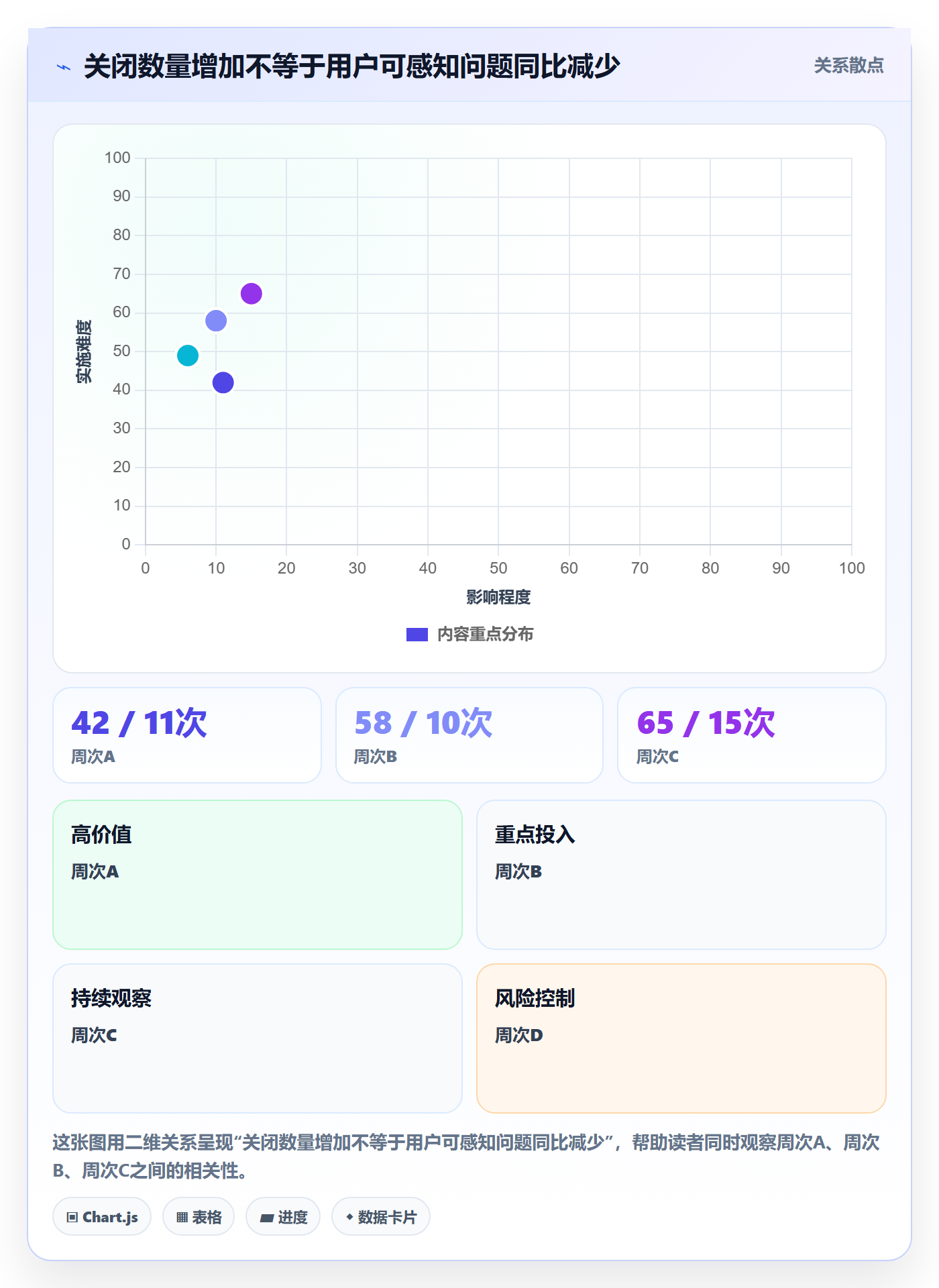
Task: Click the description paragraph starting 这张图用二维关系
Action: (x=466, y=1157)
